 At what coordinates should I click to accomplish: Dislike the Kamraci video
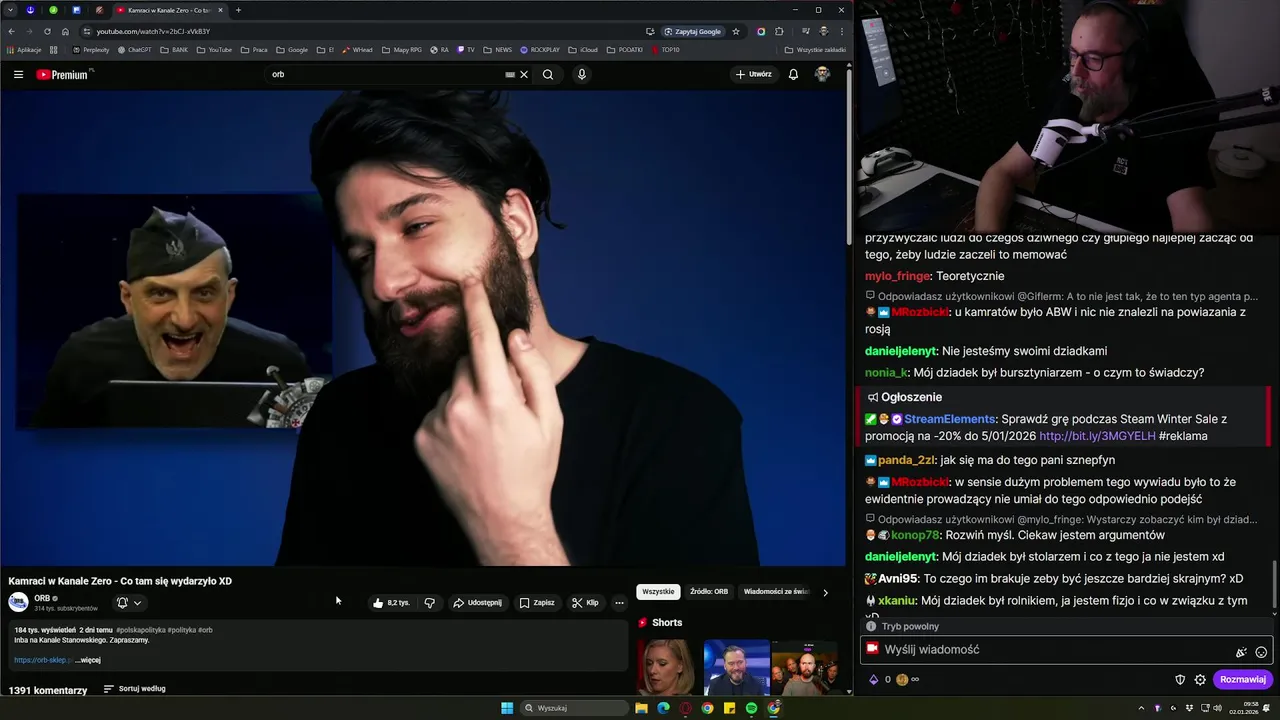[429, 603]
